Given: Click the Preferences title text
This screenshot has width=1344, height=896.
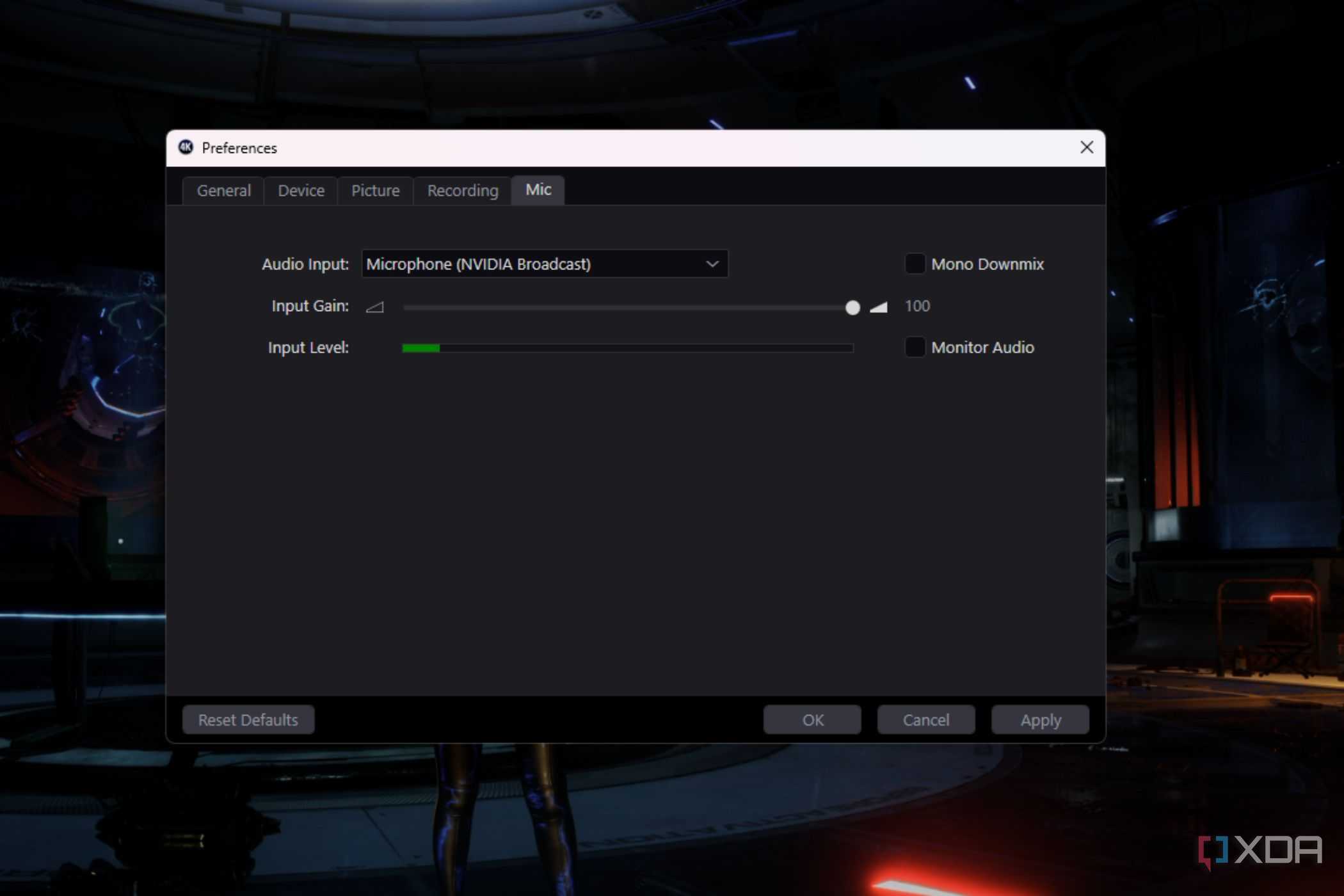Looking at the screenshot, I should pyautogui.click(x=239, y=148).
